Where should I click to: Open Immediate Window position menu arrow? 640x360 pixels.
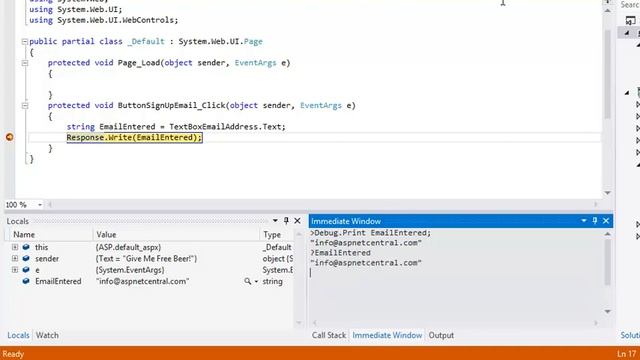(584, 221)
